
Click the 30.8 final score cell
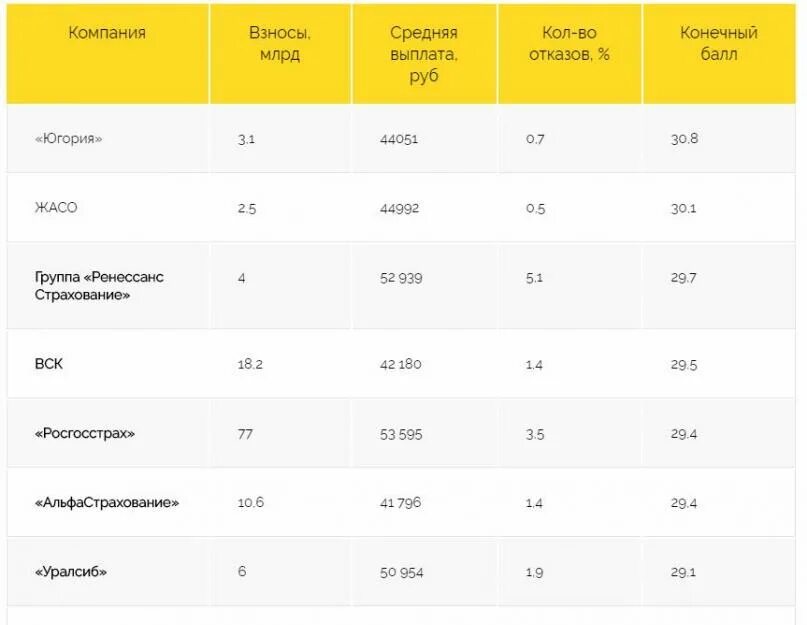[x=684, y=139]
